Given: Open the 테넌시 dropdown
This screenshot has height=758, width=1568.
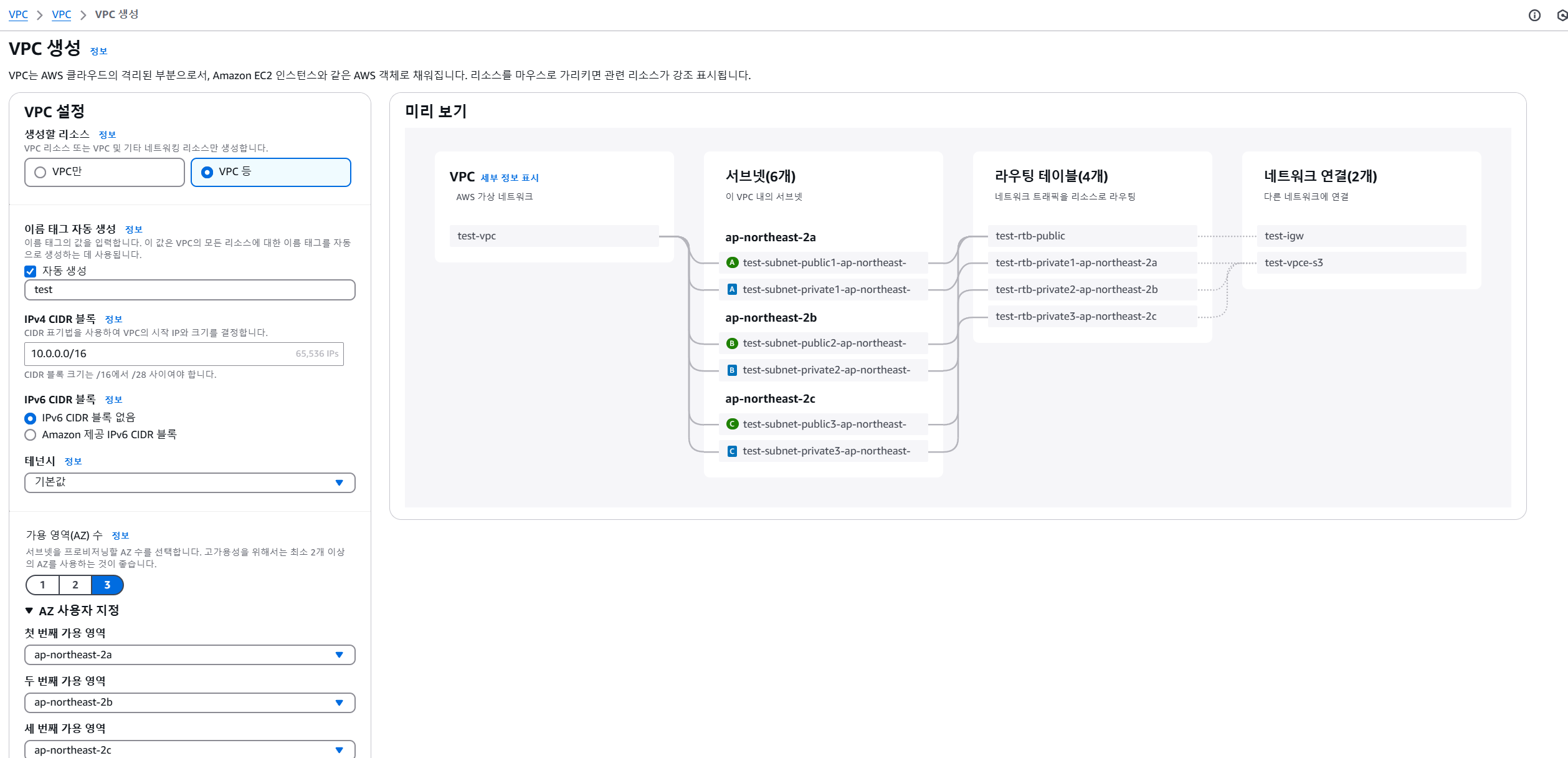Looking at the screenshot, I should click(x=189, y=483).
